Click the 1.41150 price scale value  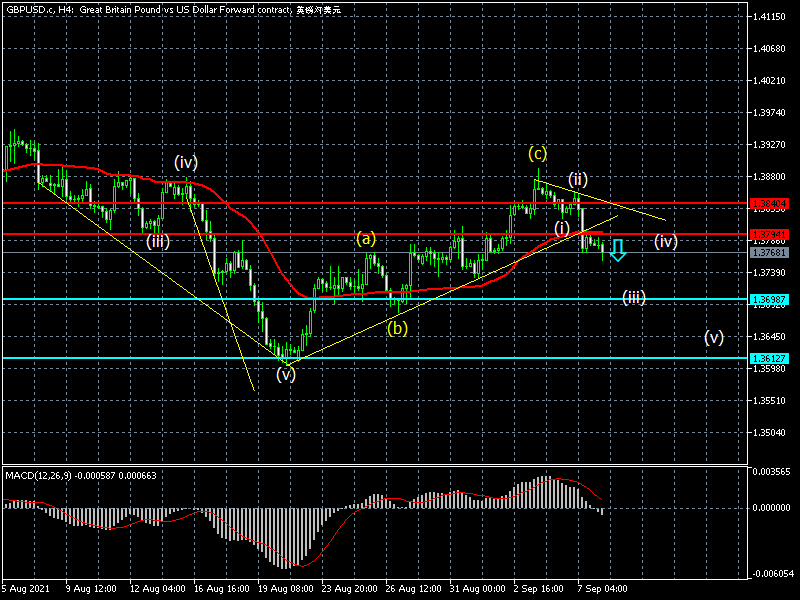[x=768, y=17]
